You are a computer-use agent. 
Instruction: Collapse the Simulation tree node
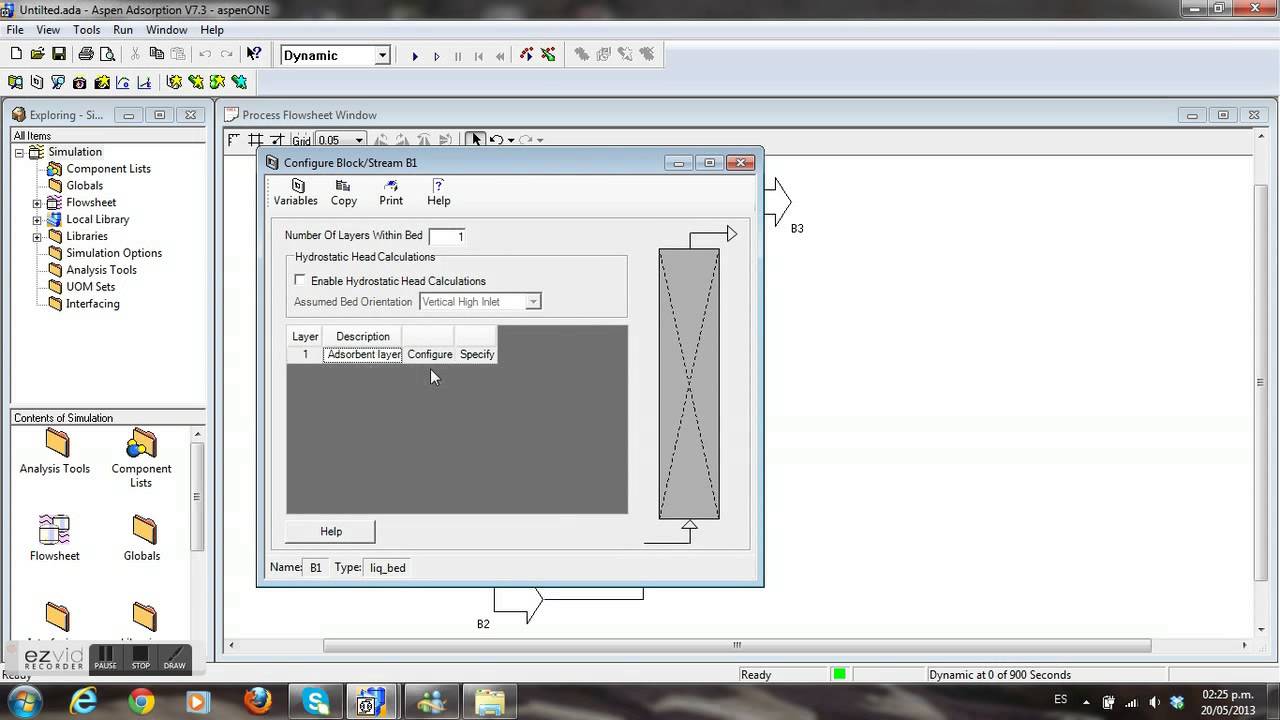pyautogui.click(x=19, y=152)
